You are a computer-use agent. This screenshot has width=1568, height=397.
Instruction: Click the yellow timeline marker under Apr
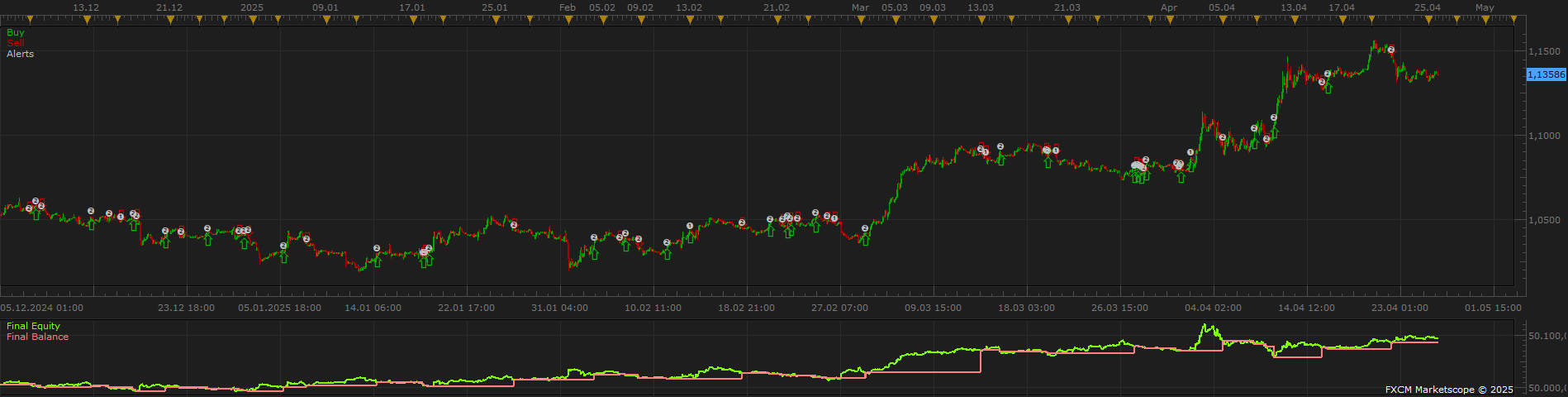(1169, 19)
